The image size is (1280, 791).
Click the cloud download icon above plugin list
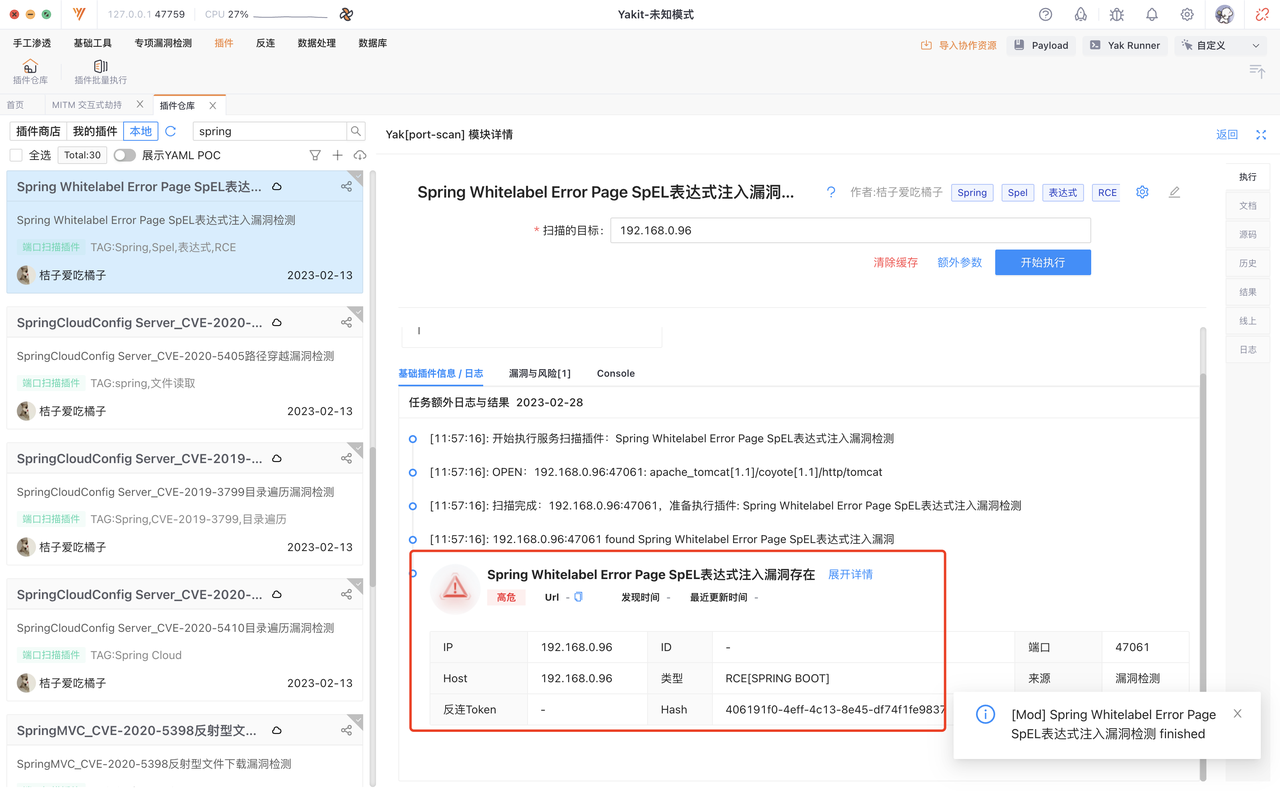click(360, 155)
